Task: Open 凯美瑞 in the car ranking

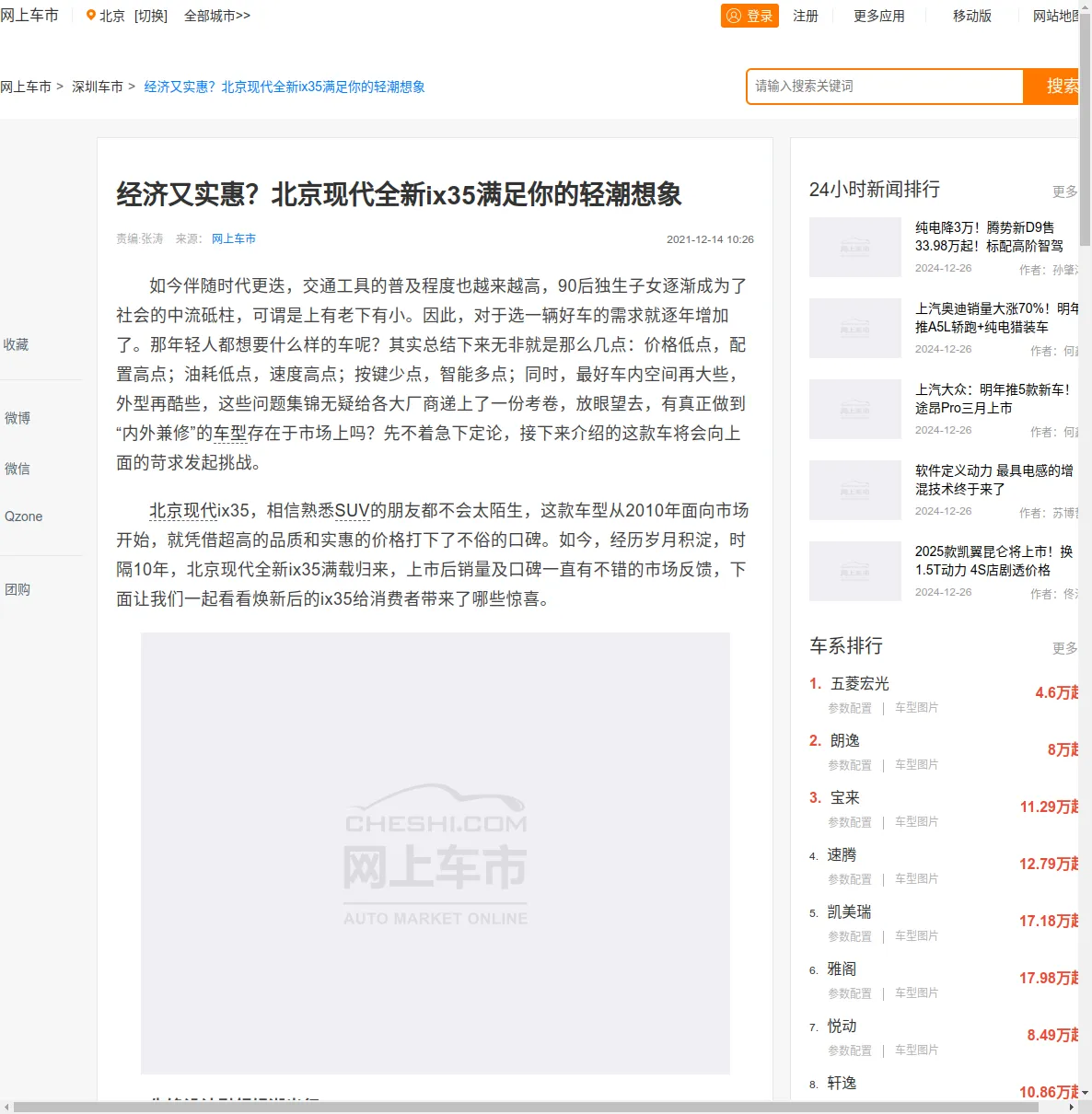Action: [849, 911]
